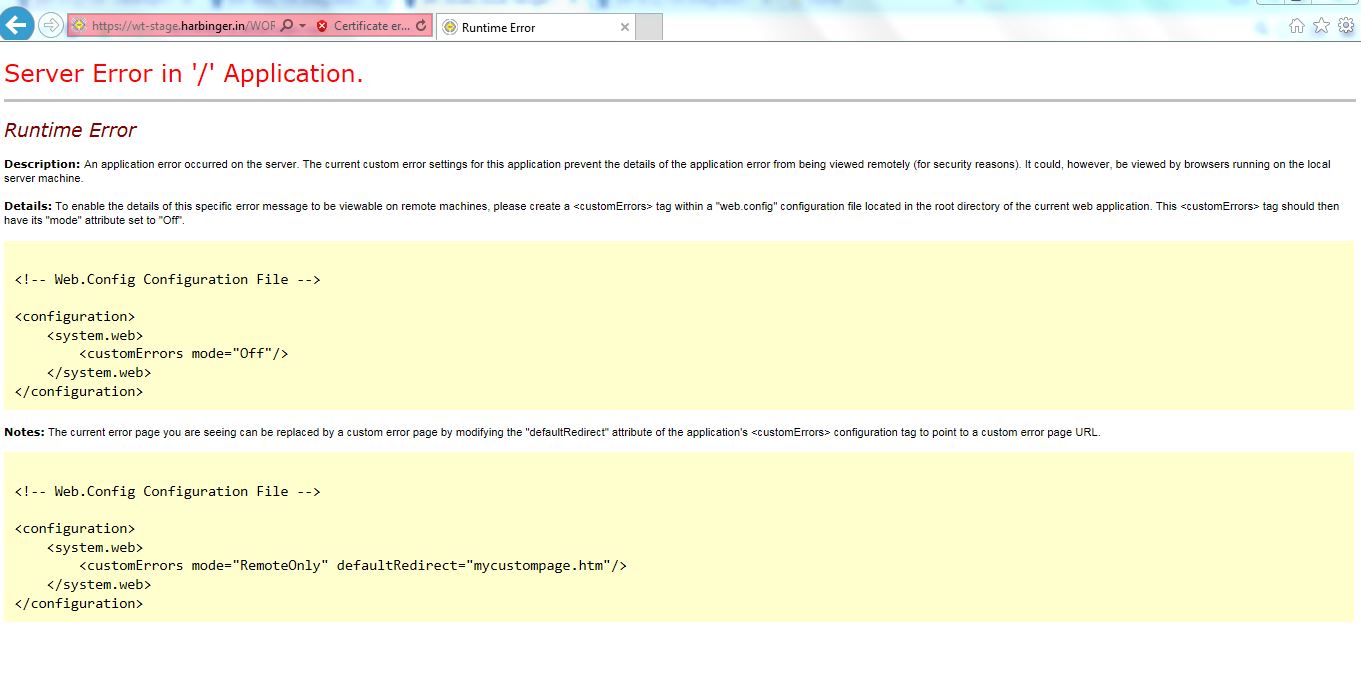Click the Forward navigation arrow
1361x692 pixels.
point(51,26)
